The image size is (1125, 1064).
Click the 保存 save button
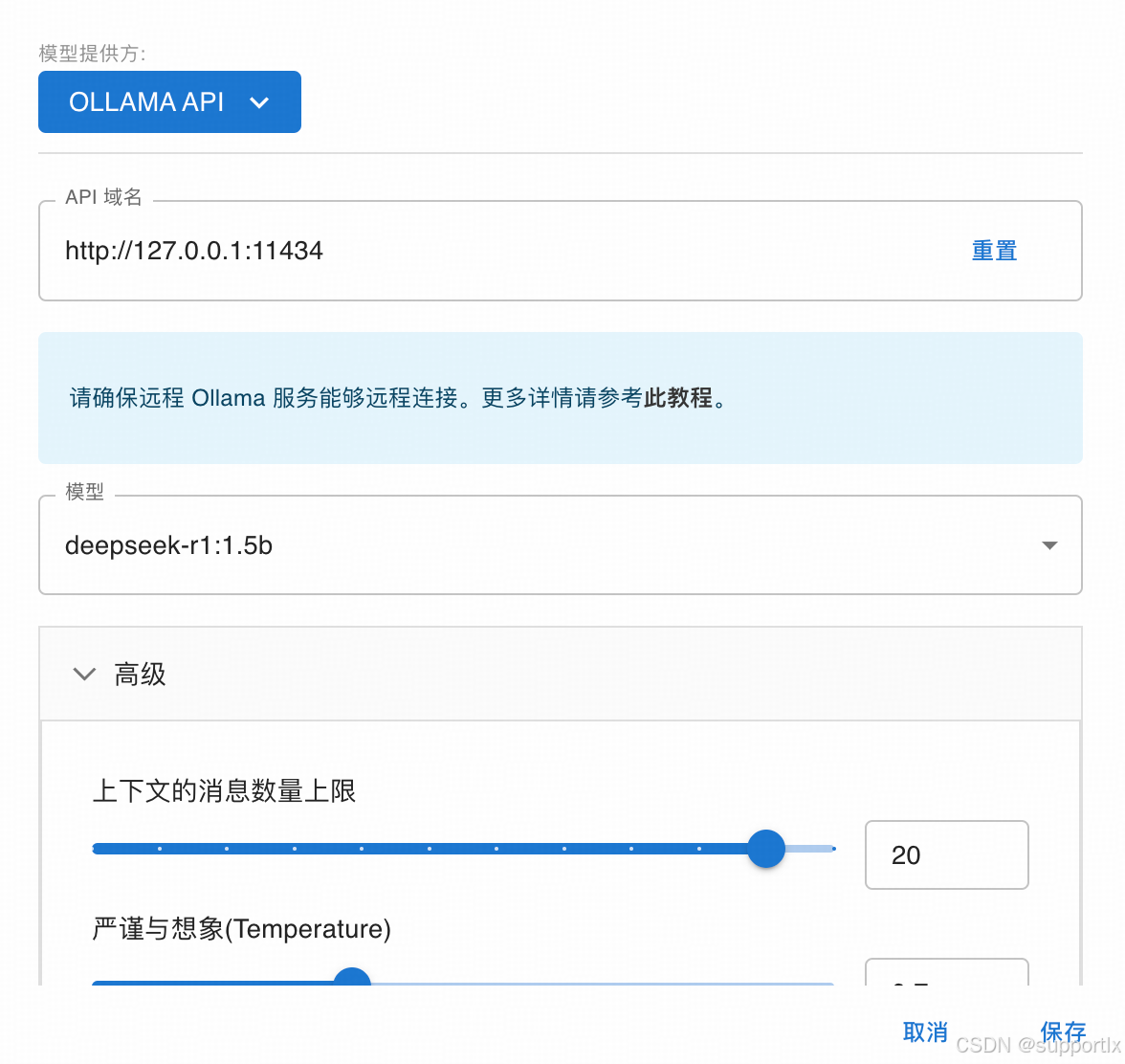click(x=1064, y=1031)
